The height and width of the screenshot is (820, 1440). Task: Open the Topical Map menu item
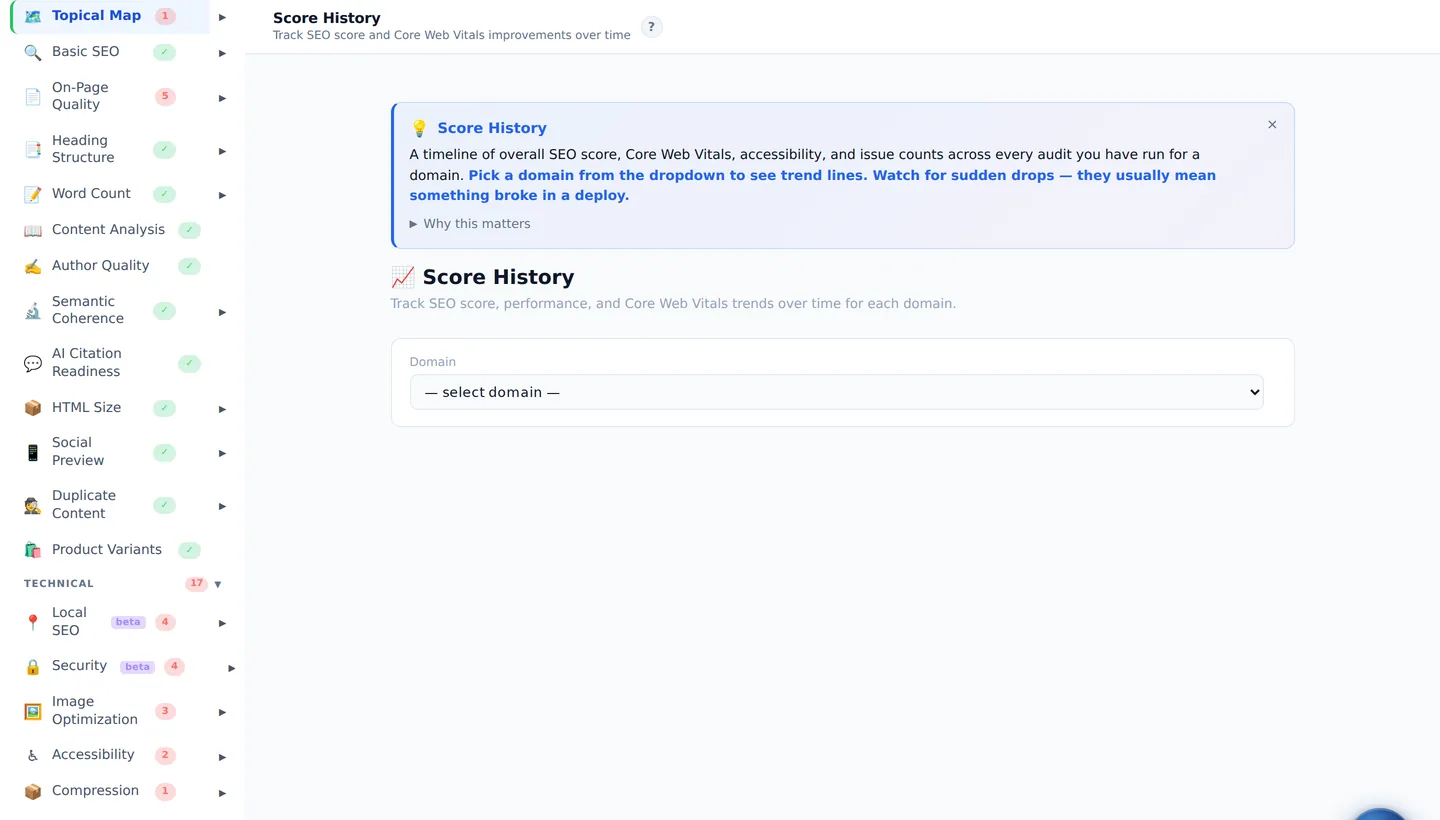111,16
